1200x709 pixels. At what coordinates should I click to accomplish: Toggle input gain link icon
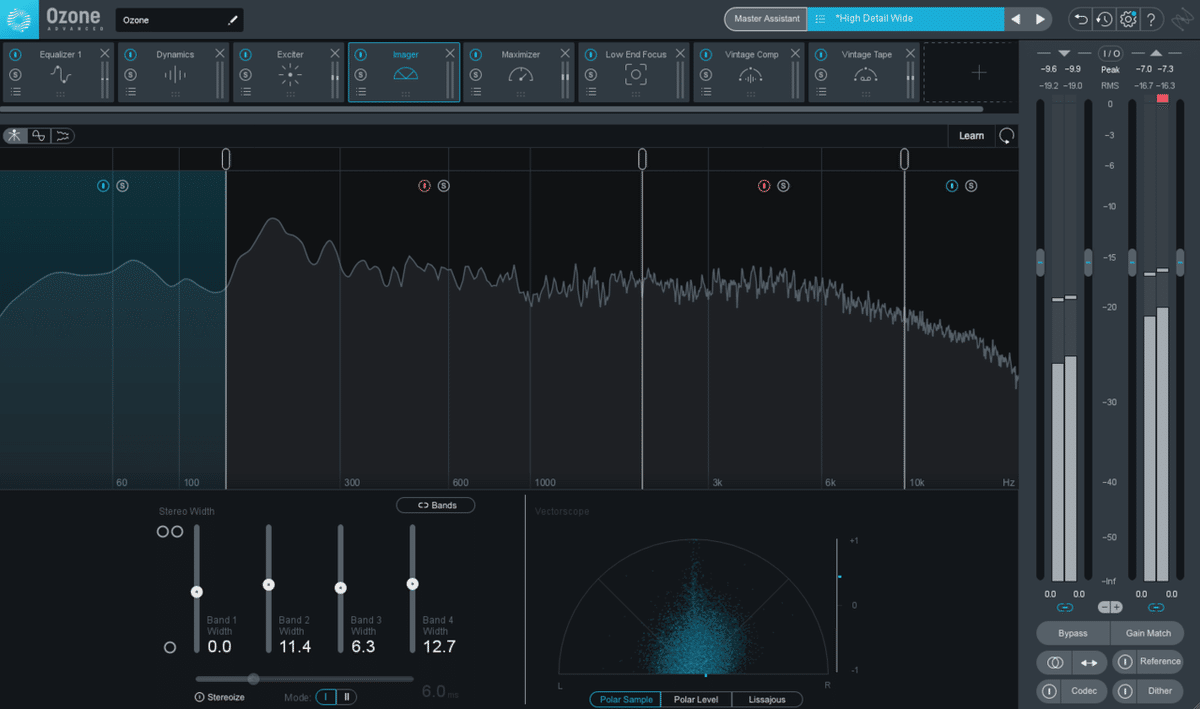1064,607
